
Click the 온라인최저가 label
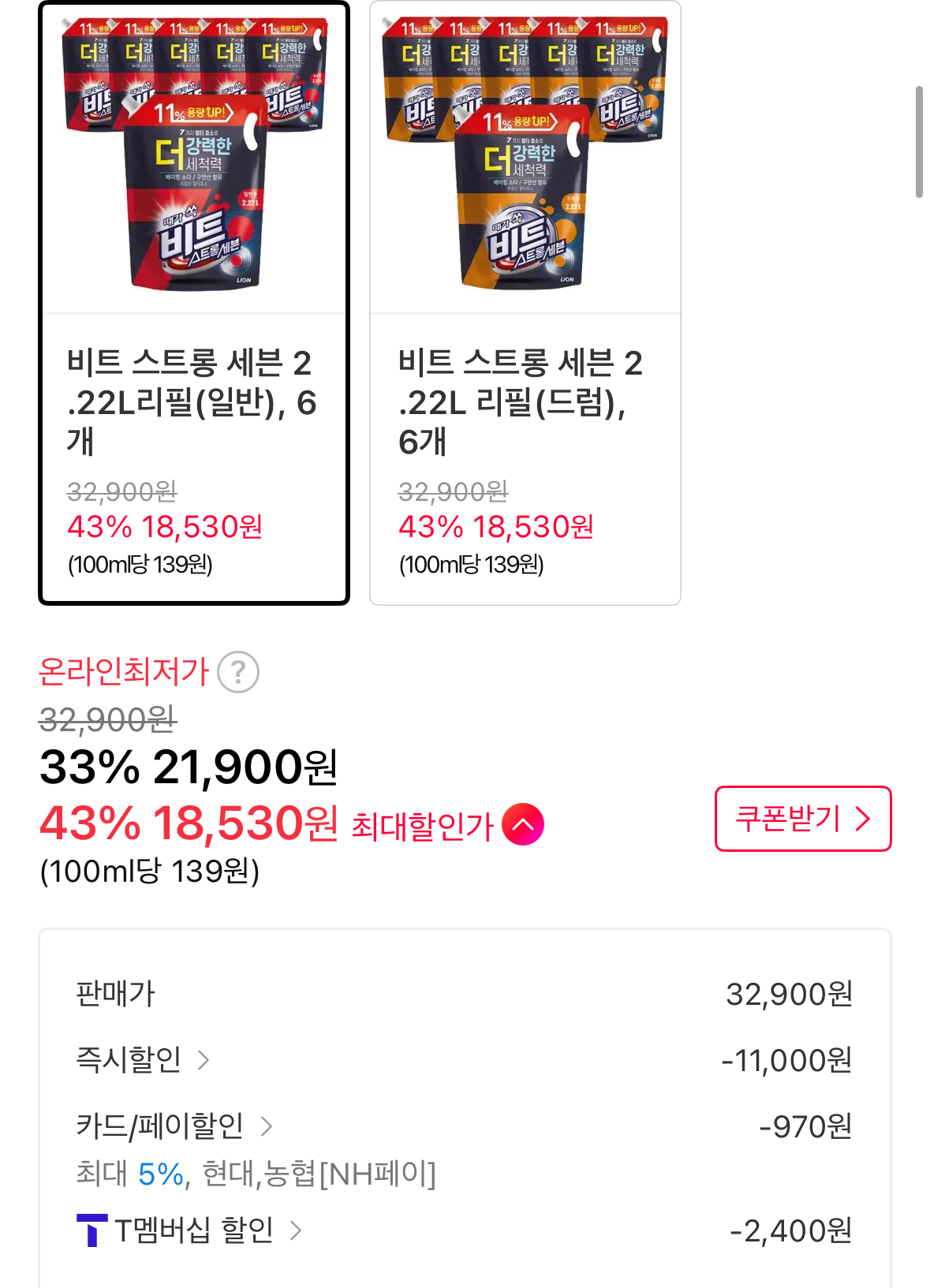click(x=124, y=672)
